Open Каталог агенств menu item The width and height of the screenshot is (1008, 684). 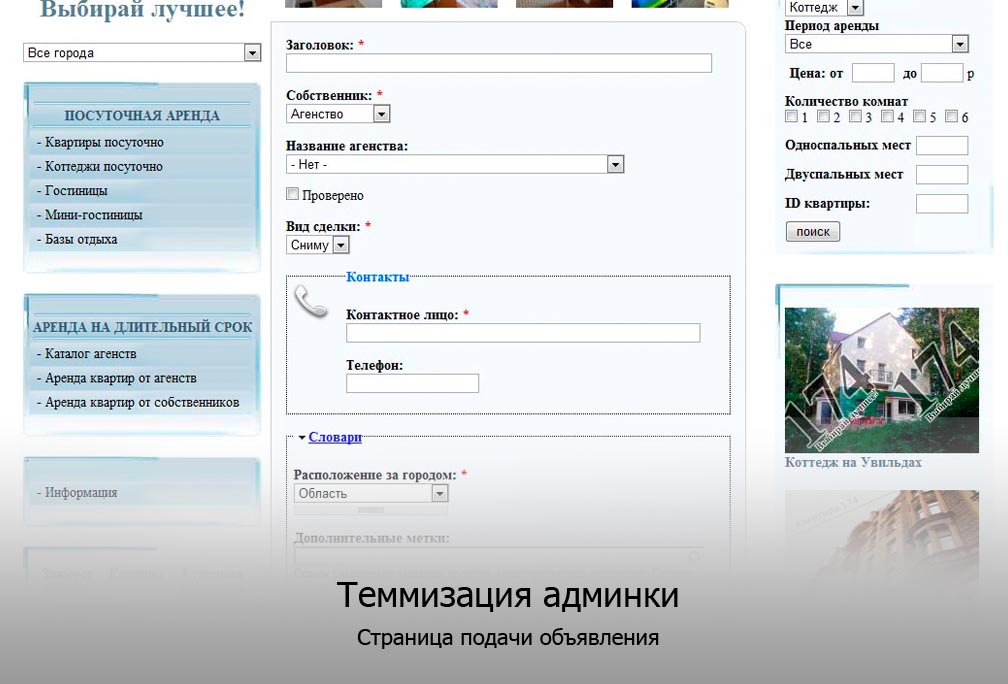[x=91, y=354]
